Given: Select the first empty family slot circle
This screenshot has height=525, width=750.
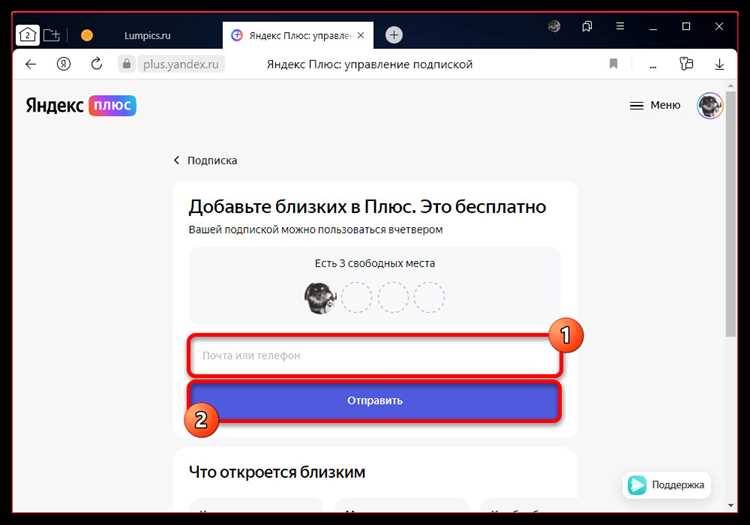Looking at the screenshot, I should coord(356,297).
